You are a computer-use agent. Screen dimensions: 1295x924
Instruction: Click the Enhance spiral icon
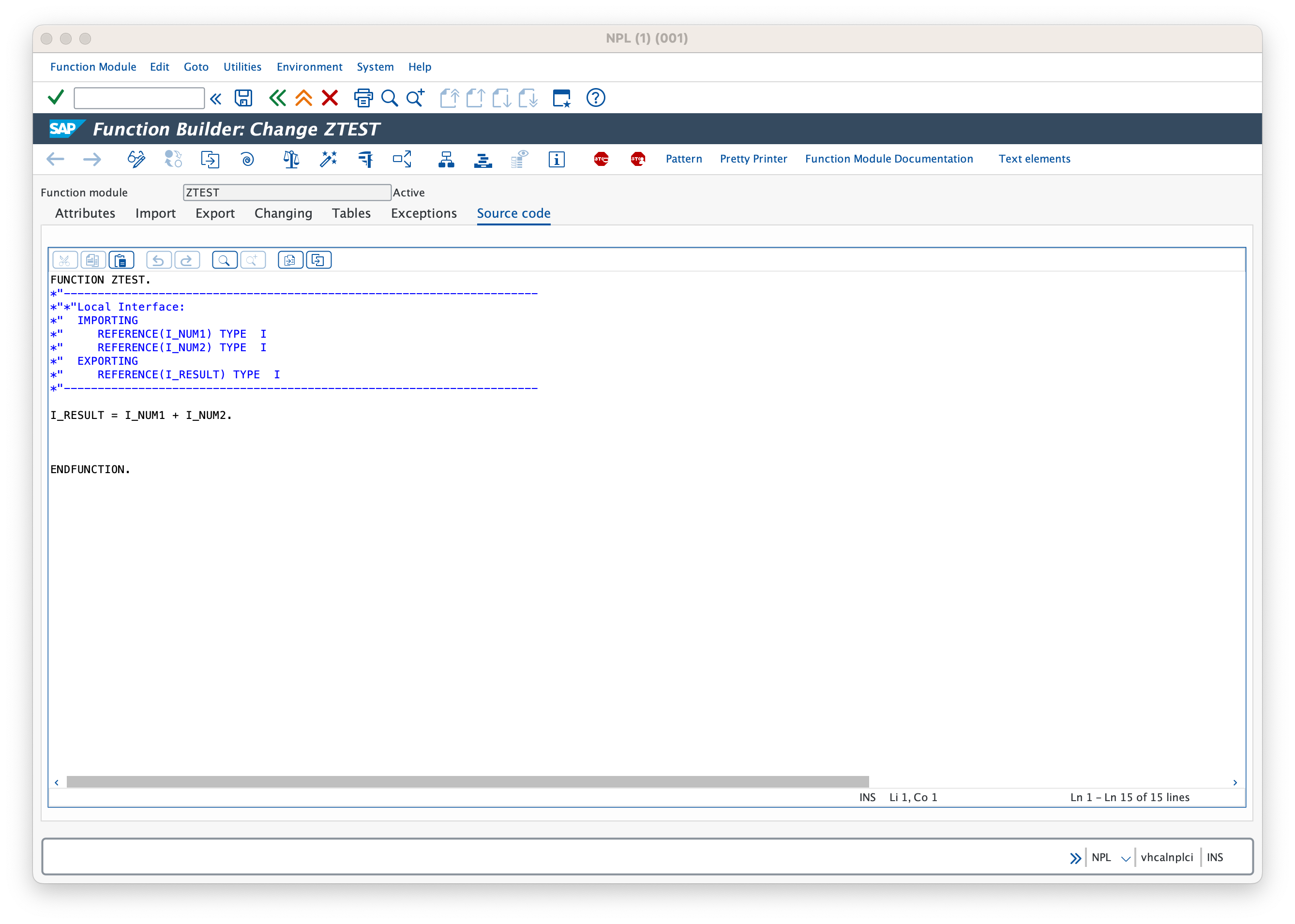pyautogui.click(x=247, y=159)
